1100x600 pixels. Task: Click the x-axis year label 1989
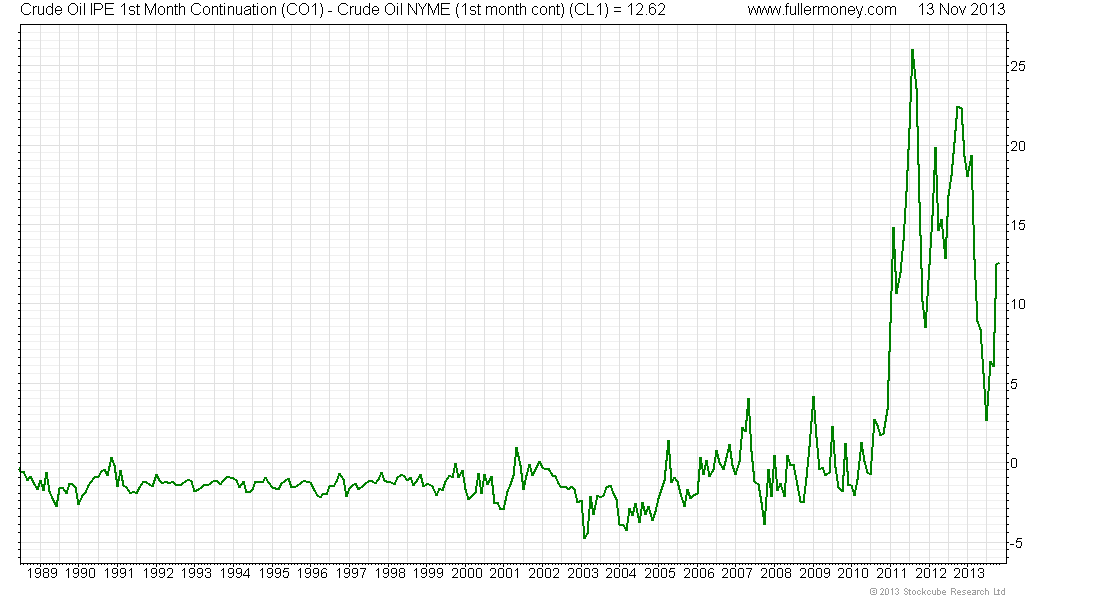(41, 573)
